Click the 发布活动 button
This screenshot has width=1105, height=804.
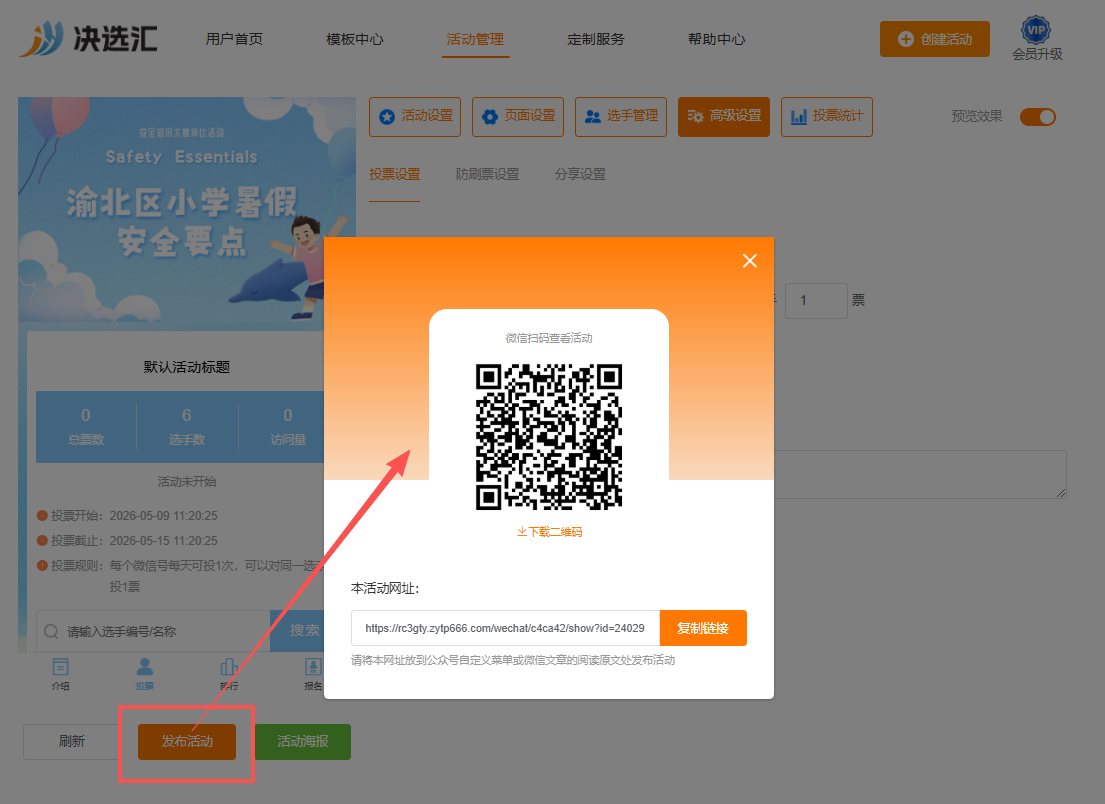click(187, 741)
